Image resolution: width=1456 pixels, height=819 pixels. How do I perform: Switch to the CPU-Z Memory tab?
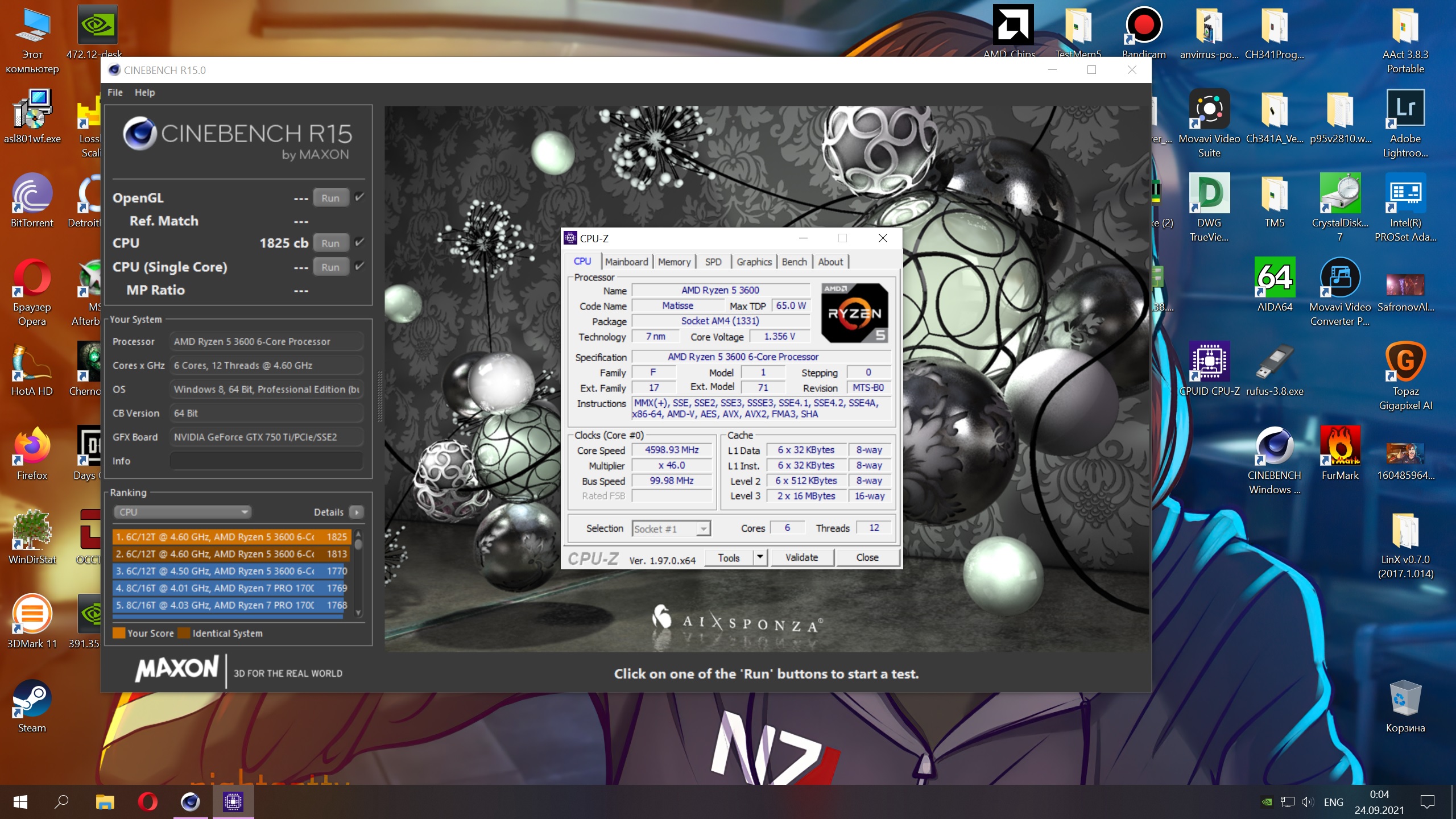(x=674, y=262)
